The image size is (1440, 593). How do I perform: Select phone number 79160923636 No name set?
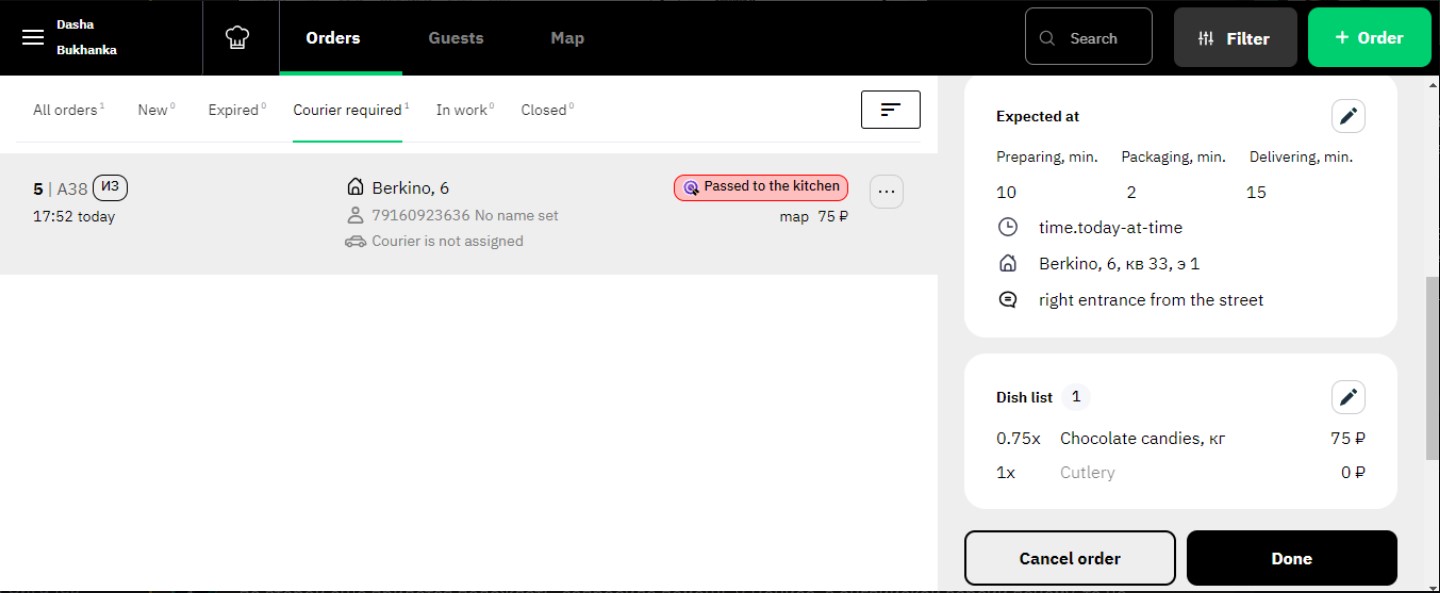(465, 215)
